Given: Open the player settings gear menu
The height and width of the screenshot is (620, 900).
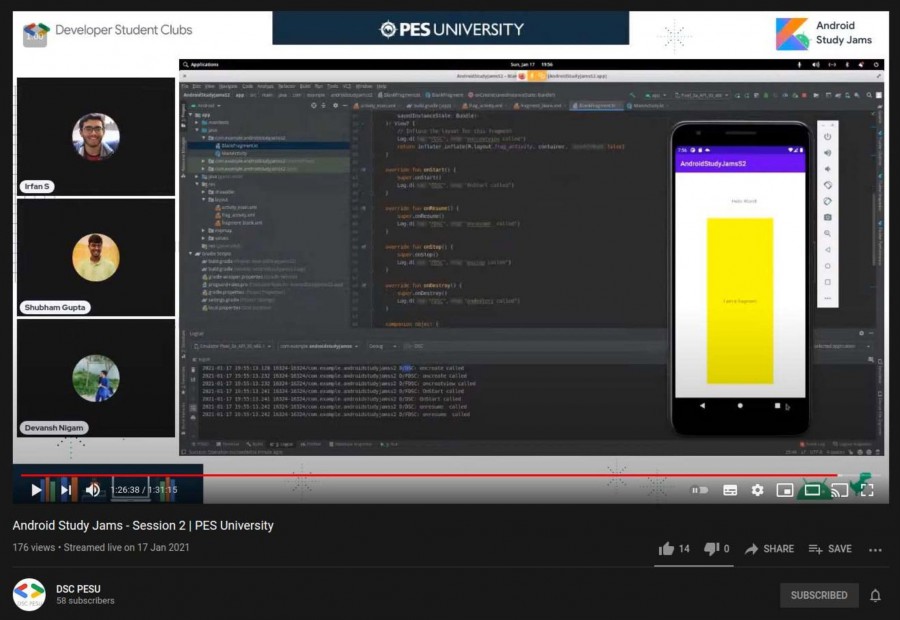Looking at the screenshot, I should pyautogui.click(x=758, y=490).
